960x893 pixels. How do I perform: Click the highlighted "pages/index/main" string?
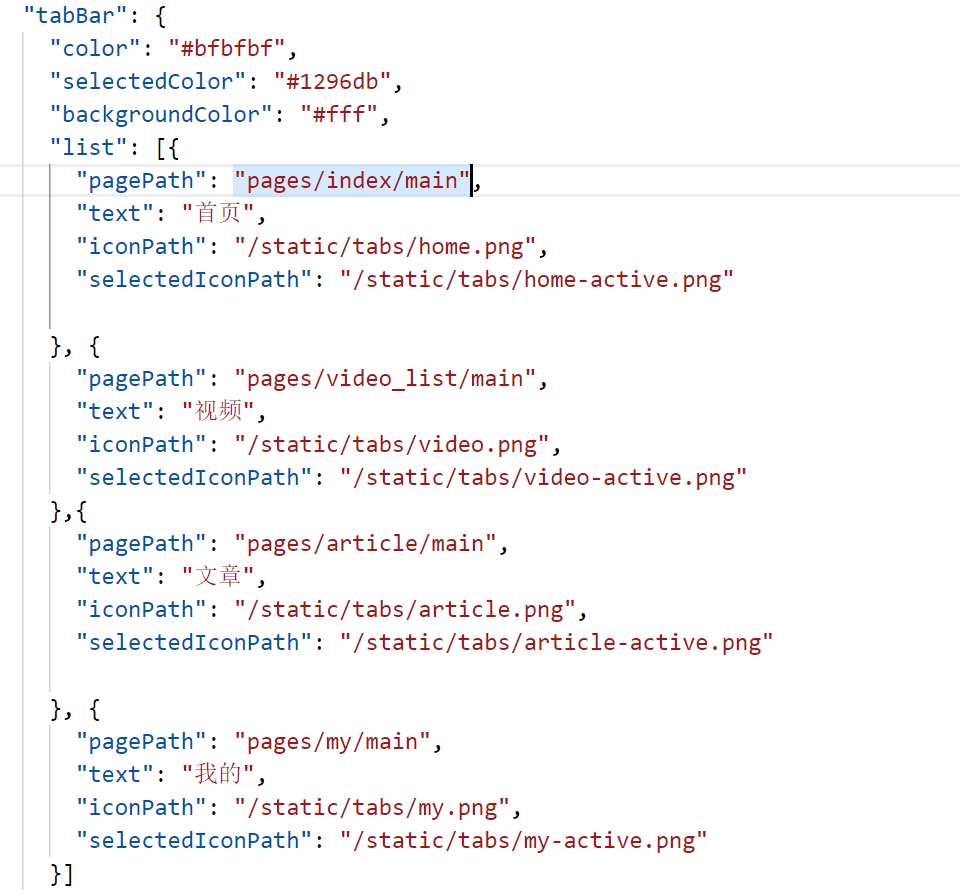(352, 181)
